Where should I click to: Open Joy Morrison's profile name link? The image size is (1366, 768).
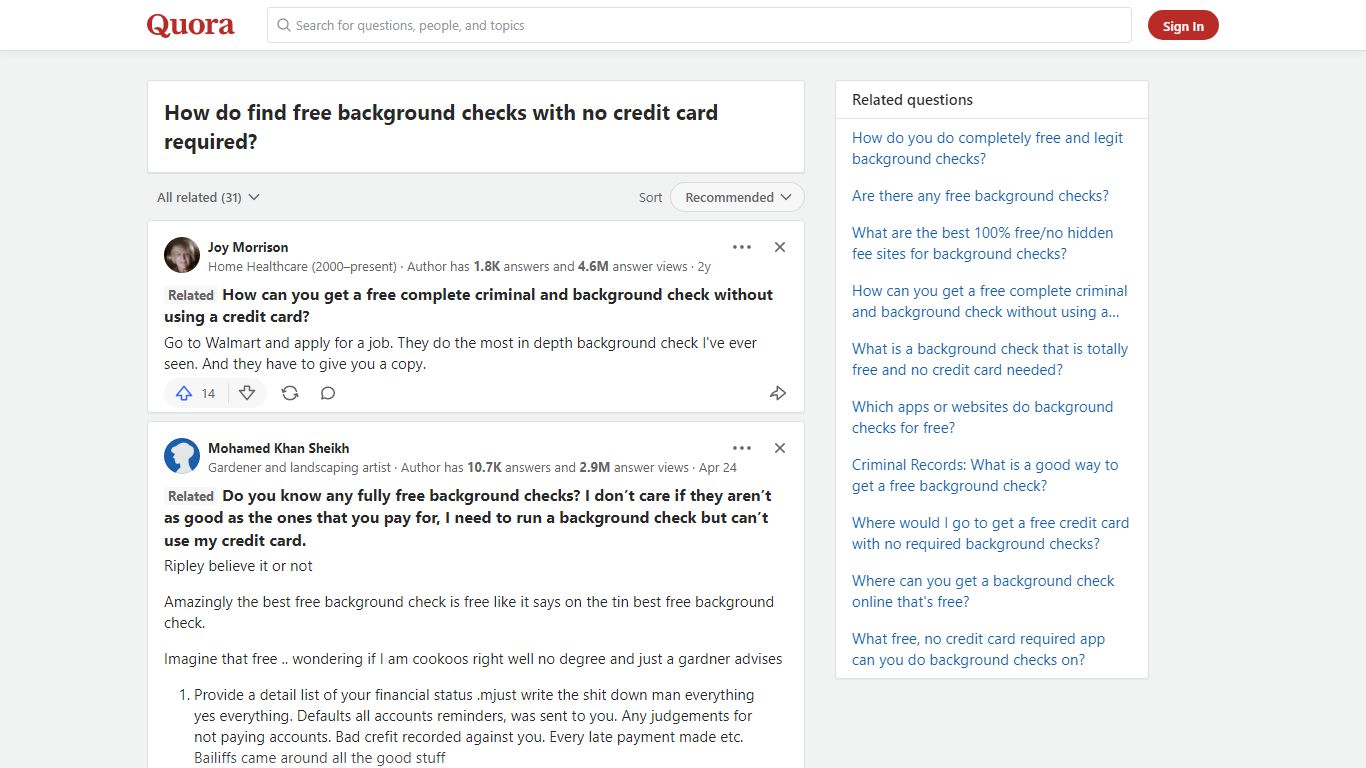click(x=248, y=247)
